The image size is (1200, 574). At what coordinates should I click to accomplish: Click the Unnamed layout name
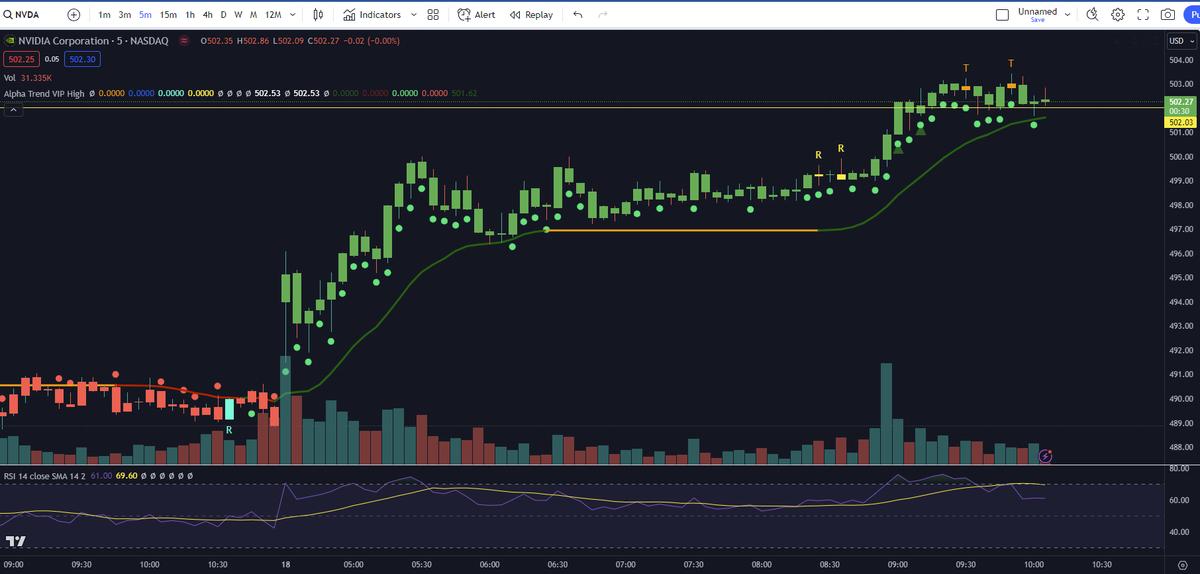pyautogui.click(x=1037, y=11)
